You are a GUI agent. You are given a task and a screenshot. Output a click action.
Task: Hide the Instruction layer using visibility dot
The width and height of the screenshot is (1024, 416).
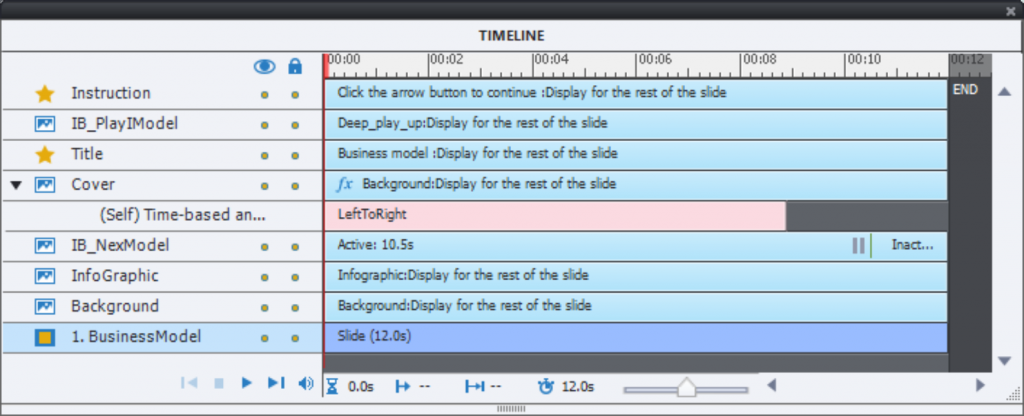[264, 95]
